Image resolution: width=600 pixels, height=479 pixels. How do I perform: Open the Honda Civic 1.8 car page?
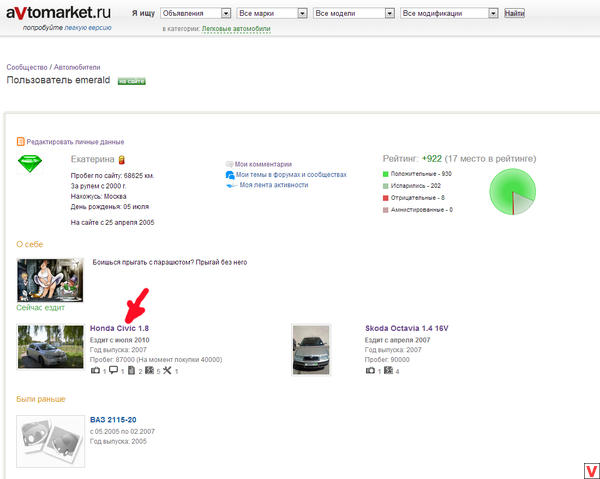tap(119, 328)
